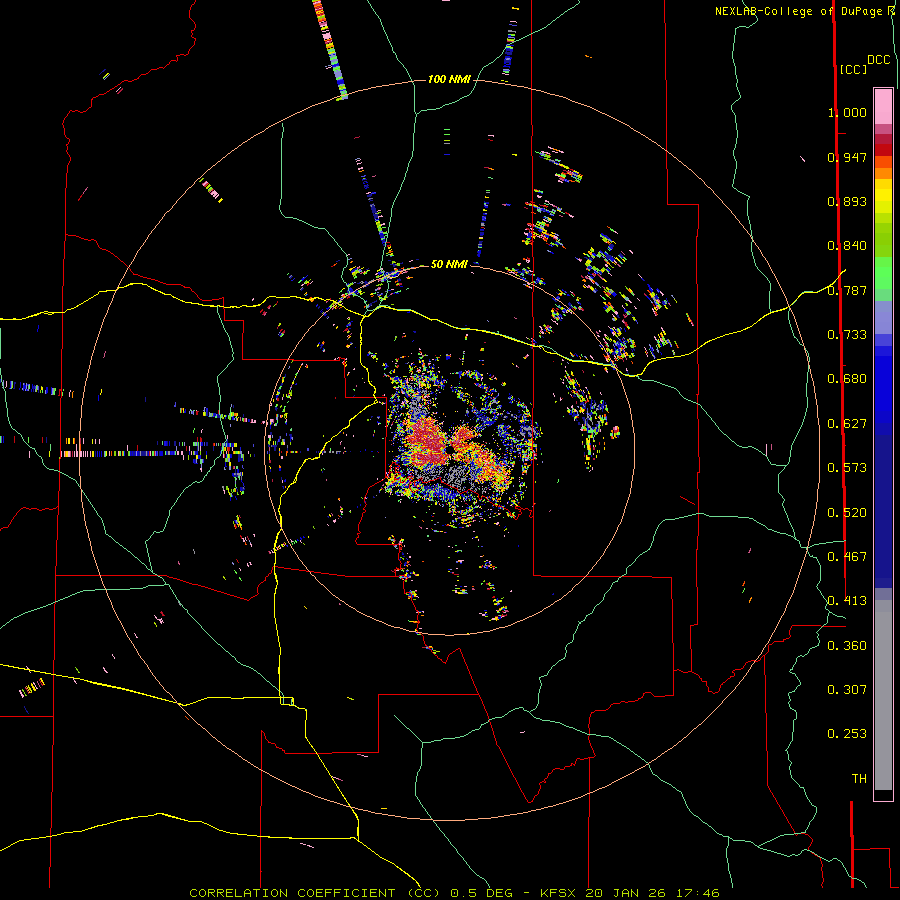Click the 0.573 legend value
The image size is (900, 900).
pos(847,468)
